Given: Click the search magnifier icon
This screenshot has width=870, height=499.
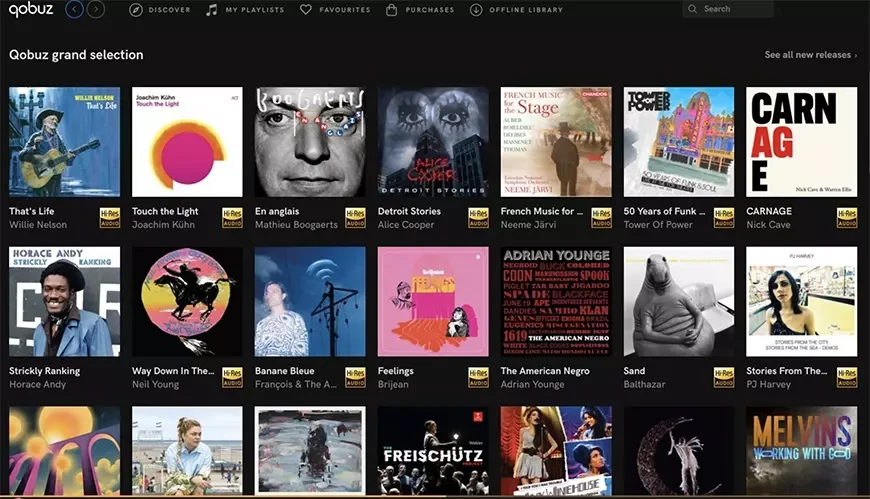Looking at the screenshot, I should click(x=693, y=9).
